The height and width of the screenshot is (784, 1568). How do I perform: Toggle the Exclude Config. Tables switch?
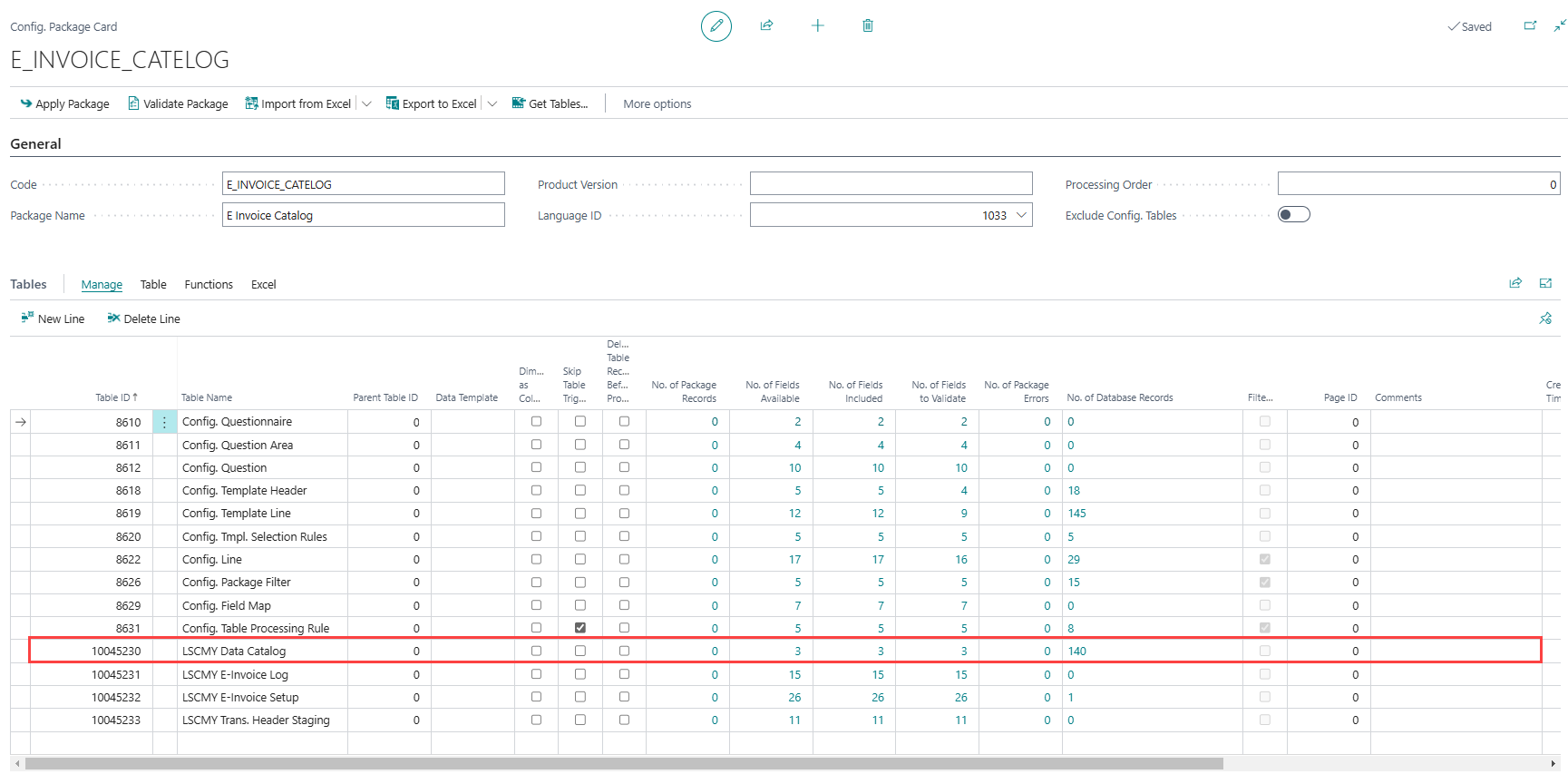[1293, 215]
